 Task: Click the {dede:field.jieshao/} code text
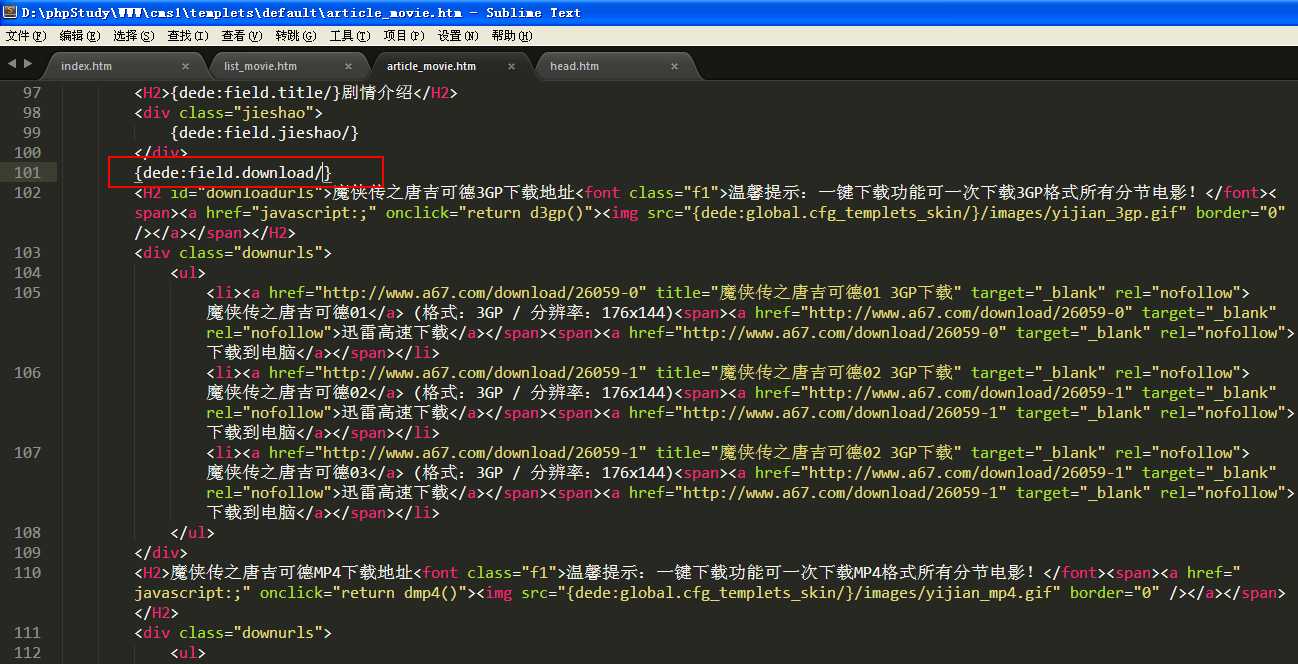pos(265,133)
